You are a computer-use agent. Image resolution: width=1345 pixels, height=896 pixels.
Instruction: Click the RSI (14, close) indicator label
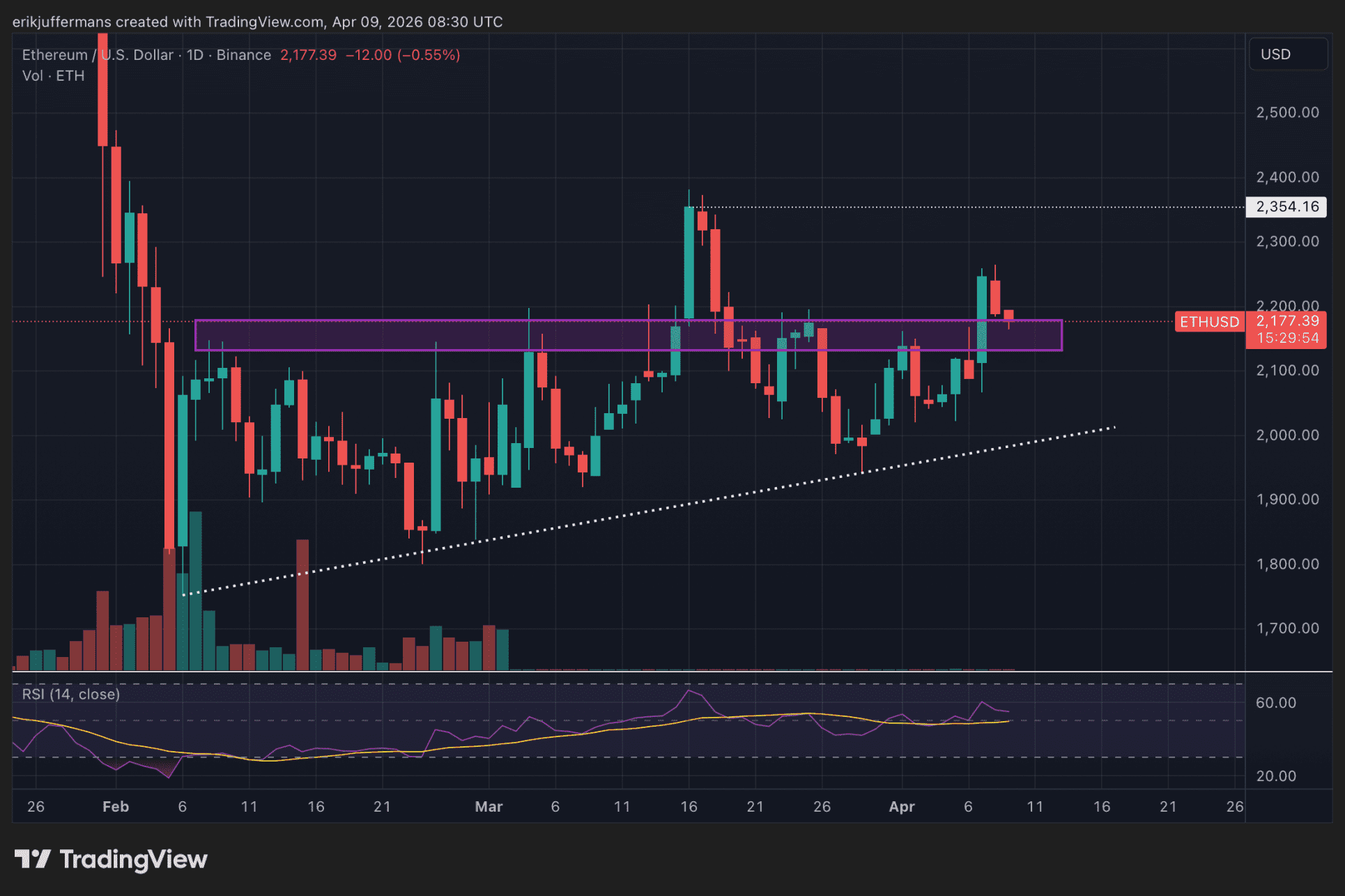[x=71, y=694]
